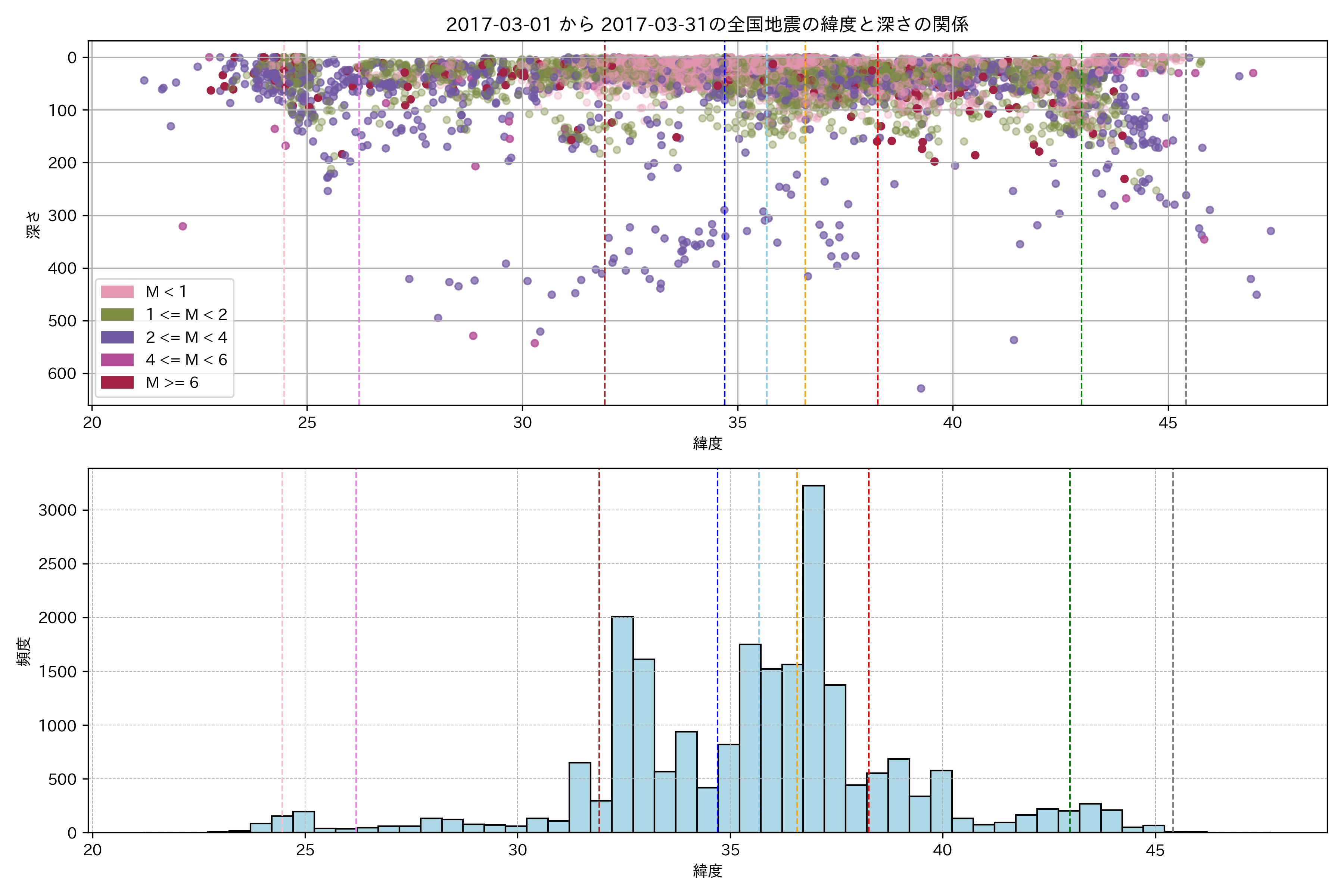Click the 'M >= 6' legend text

click(x=172, y=382)
